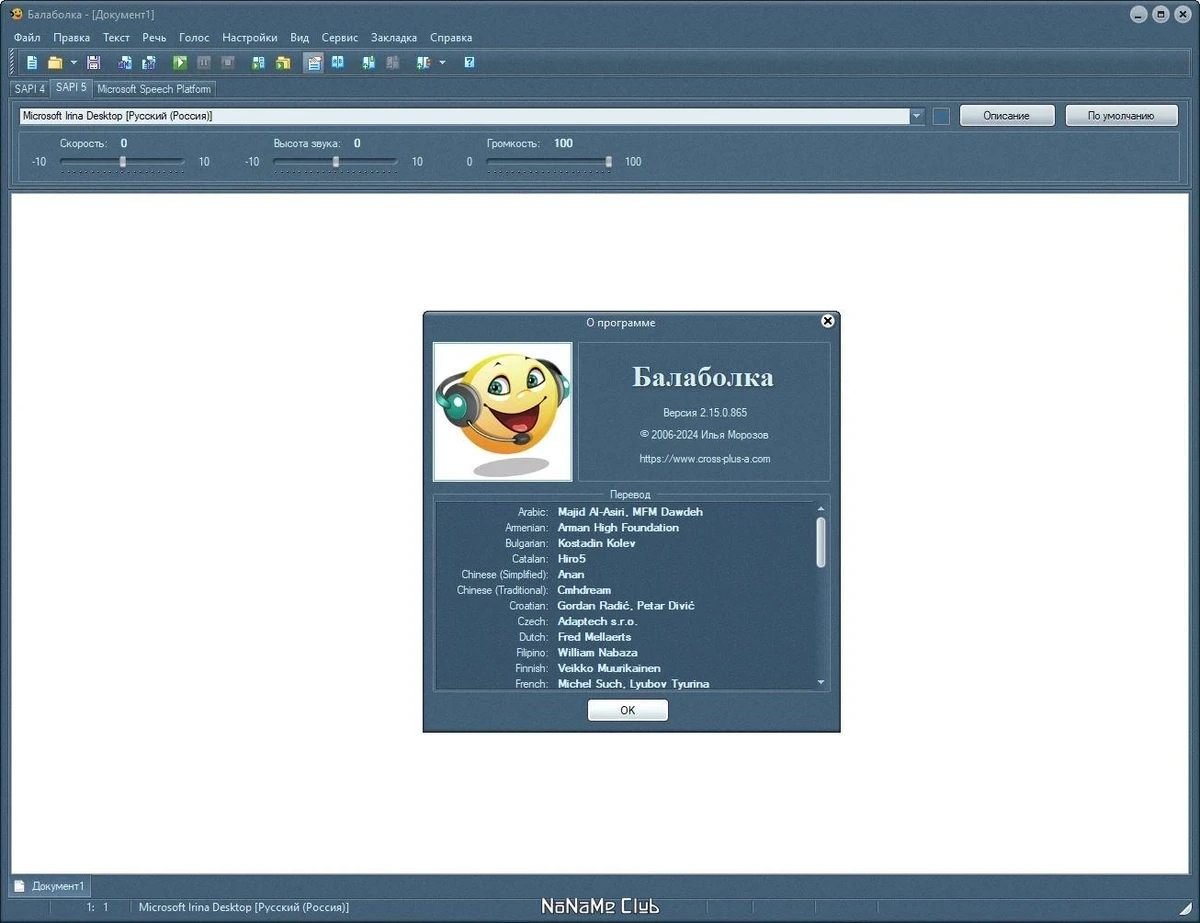Switch to the SAPI 4 tab
Screen dimensions: 1200x923
30,89
